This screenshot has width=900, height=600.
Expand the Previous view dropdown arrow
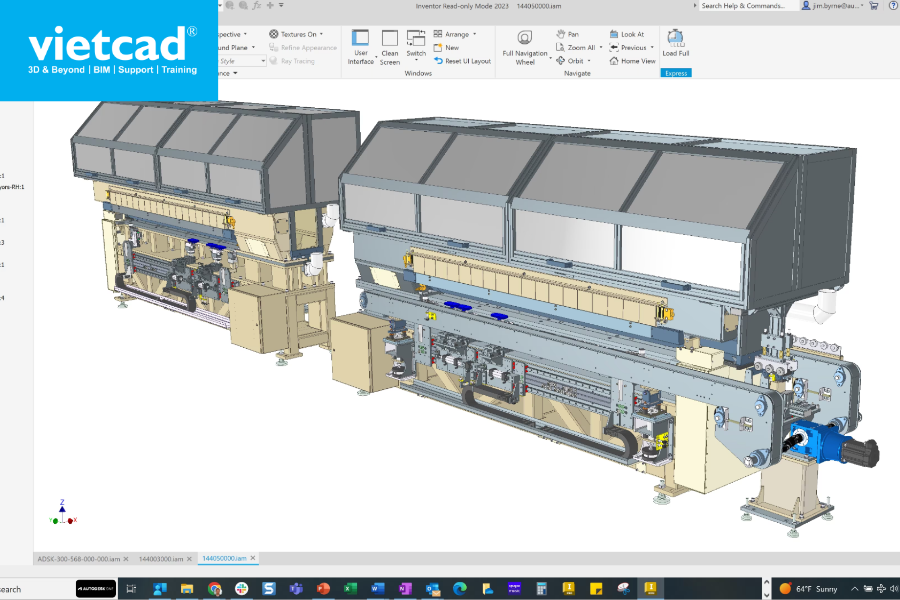pyautogui.click(x=652, y=48)
